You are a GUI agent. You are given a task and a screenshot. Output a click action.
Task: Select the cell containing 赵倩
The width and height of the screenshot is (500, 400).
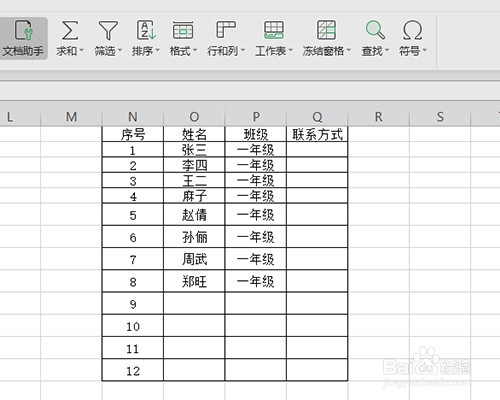tap(194, 214)
